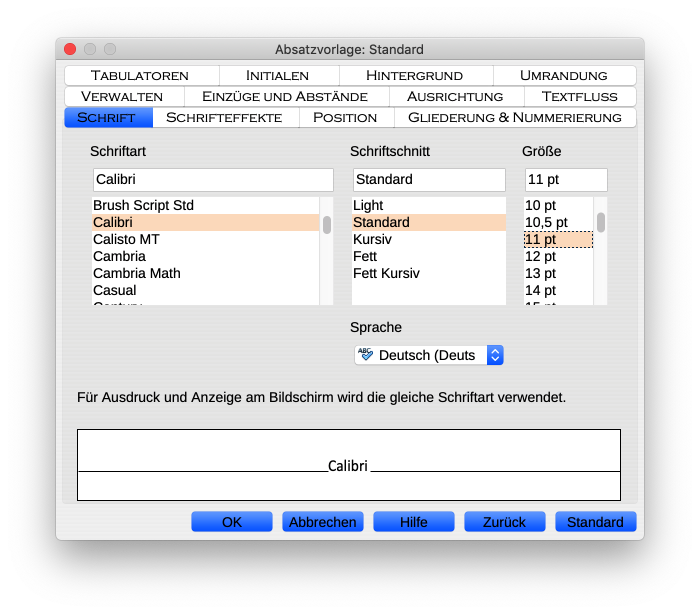
Task: Switch to the Ausrichtung tab
Action: [456, 96]
